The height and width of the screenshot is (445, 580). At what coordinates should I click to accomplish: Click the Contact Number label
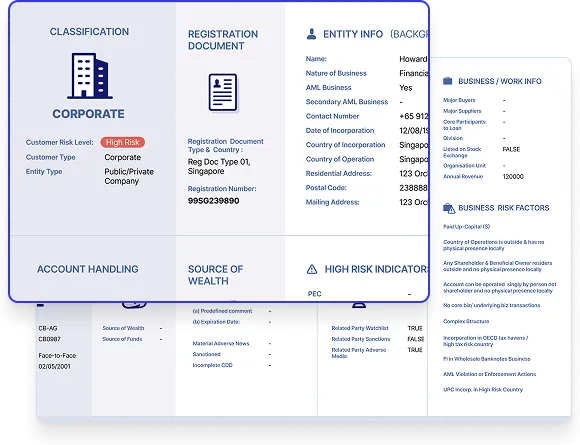[x=332, y=116]
